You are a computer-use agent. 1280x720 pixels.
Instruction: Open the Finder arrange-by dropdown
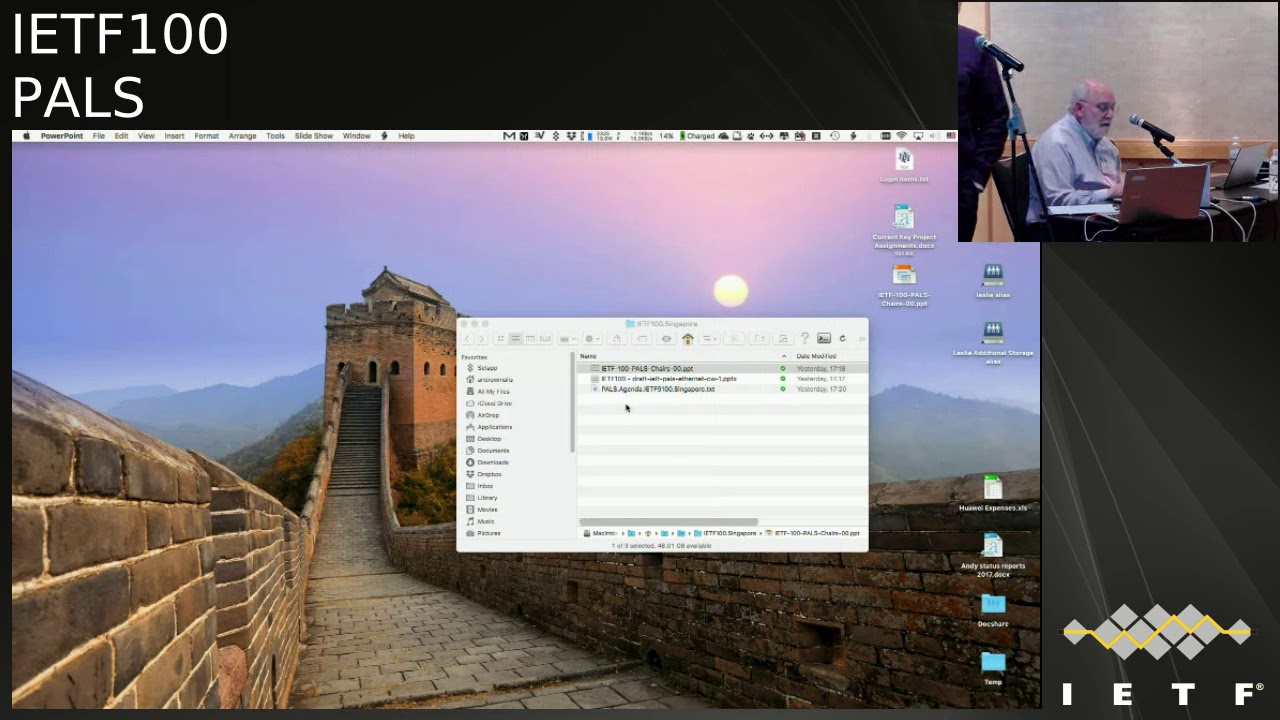pyautogui.click(x=568, y=339)
